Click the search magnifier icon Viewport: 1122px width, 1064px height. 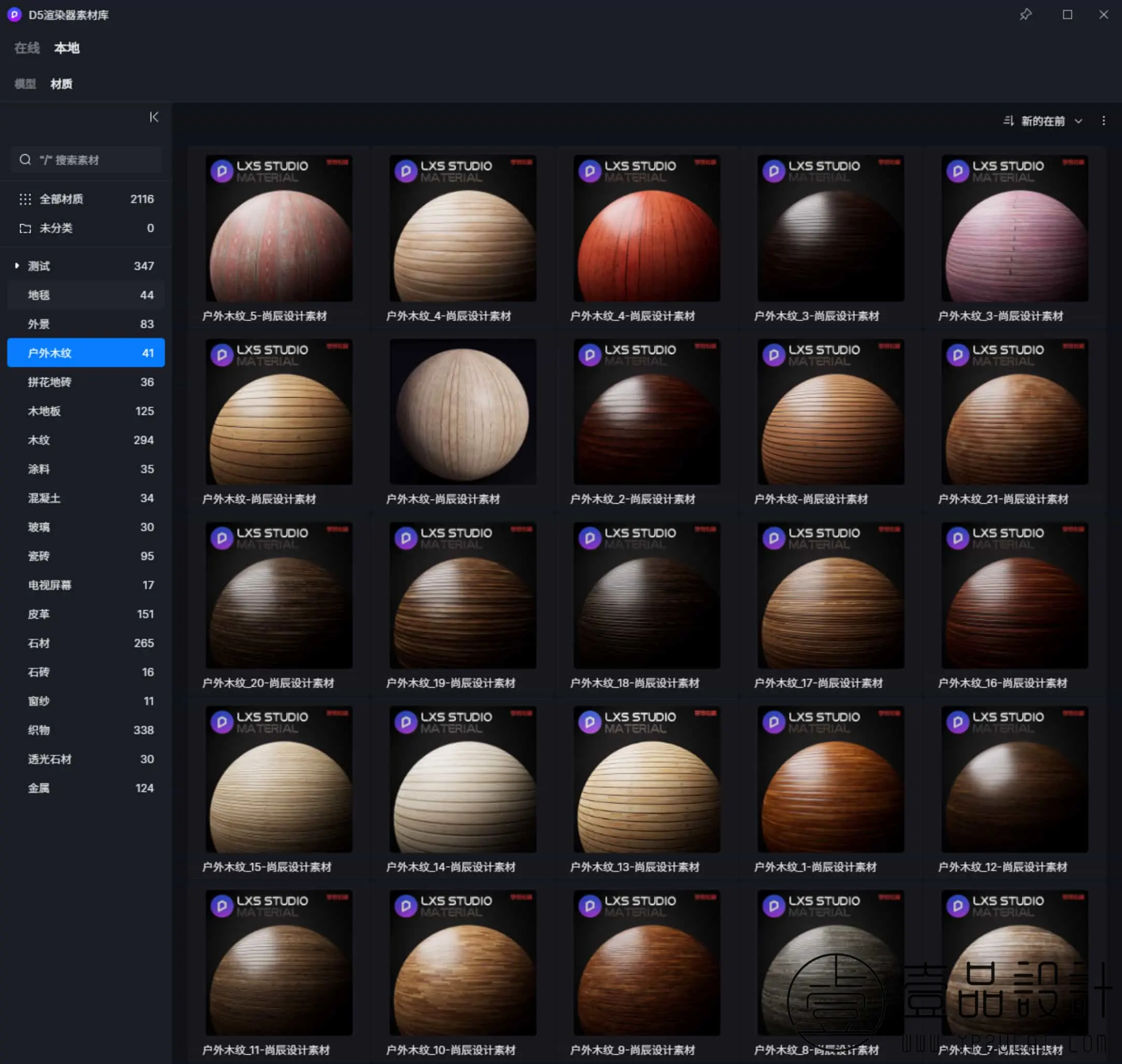25,160
